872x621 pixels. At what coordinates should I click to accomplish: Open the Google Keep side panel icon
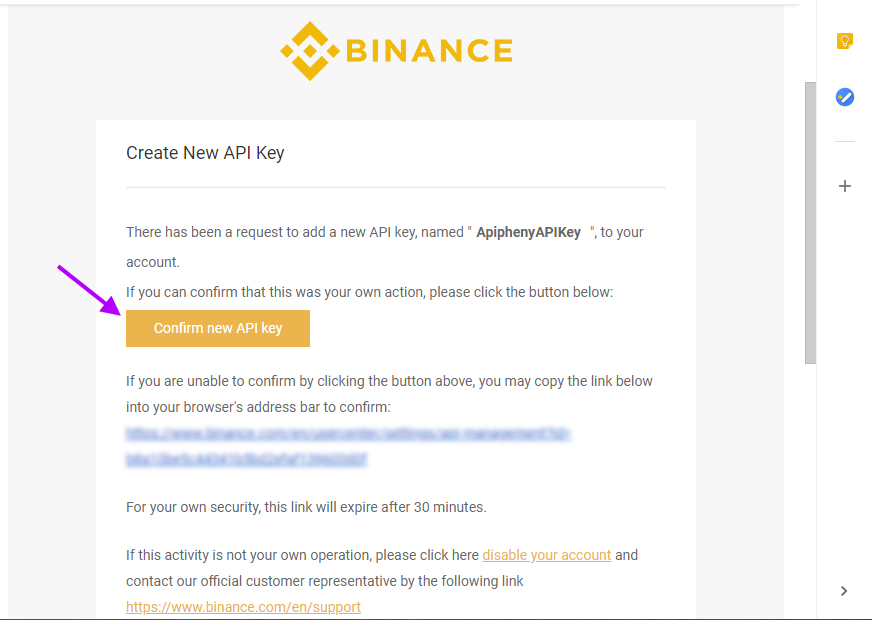click(x=844, y=41)
